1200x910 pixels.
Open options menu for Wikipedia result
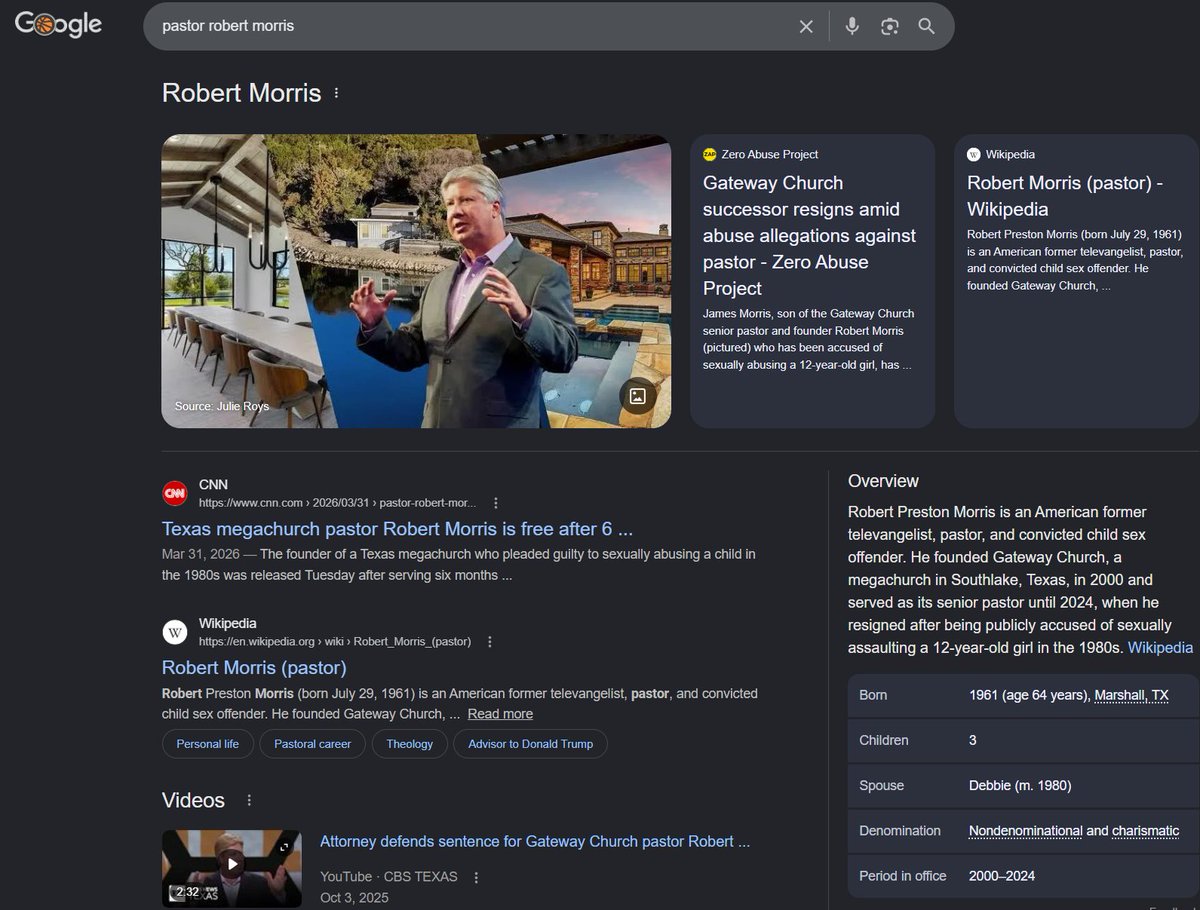pyautogui.click(x=489, y=642)
